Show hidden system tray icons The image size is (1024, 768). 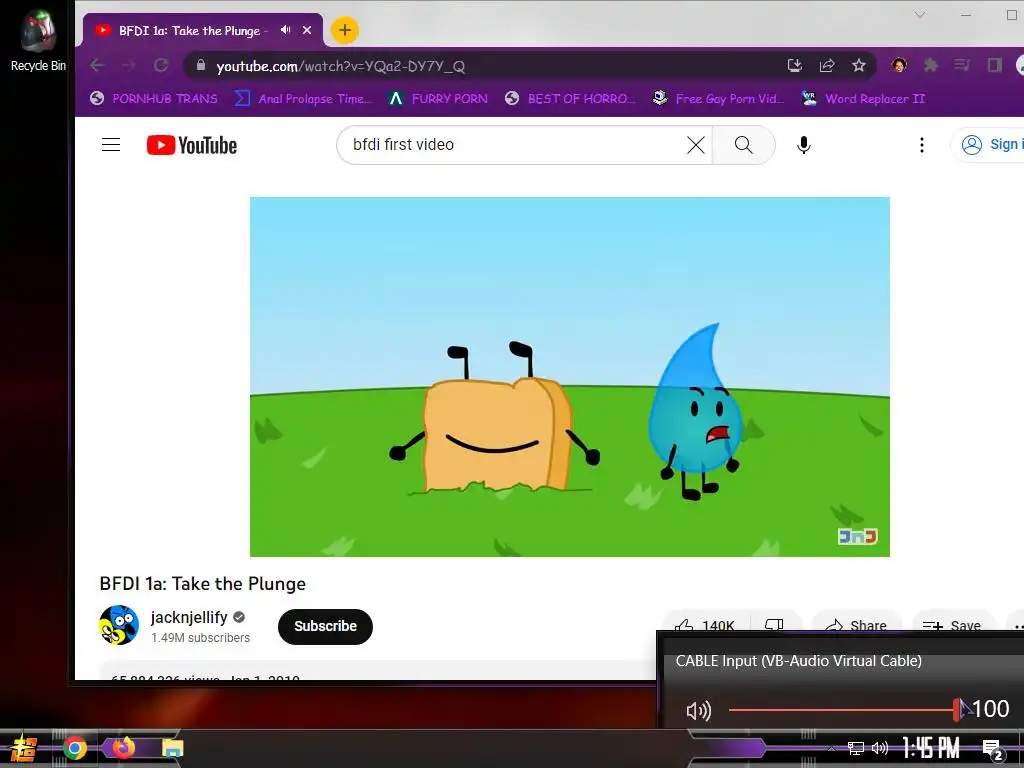tap(831, 748)
